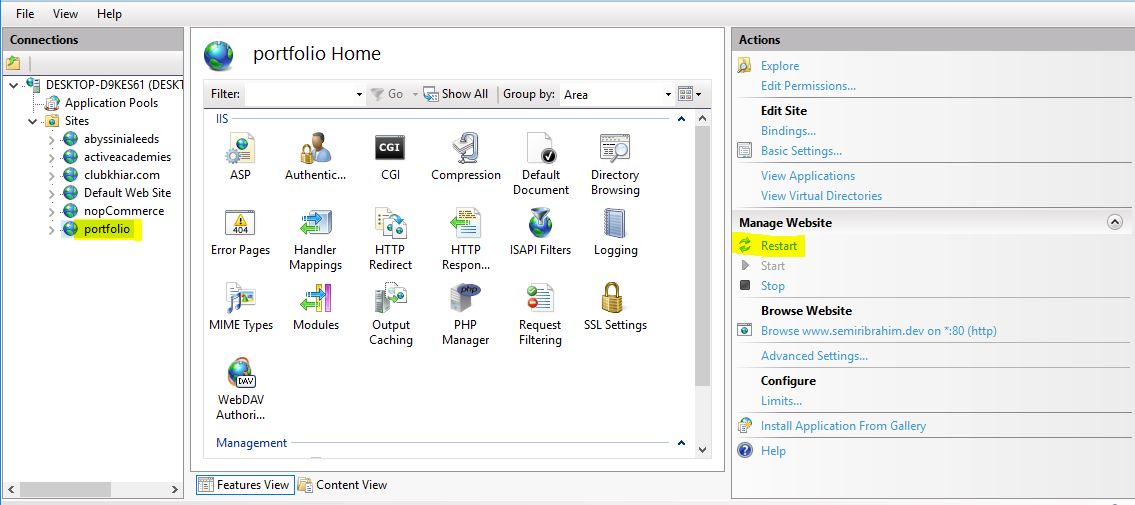The height and width of the screenshot is (505, 1135).
Task: Browse www.semiribrahim.dev on port 80
Action: (x=879, y=331)
